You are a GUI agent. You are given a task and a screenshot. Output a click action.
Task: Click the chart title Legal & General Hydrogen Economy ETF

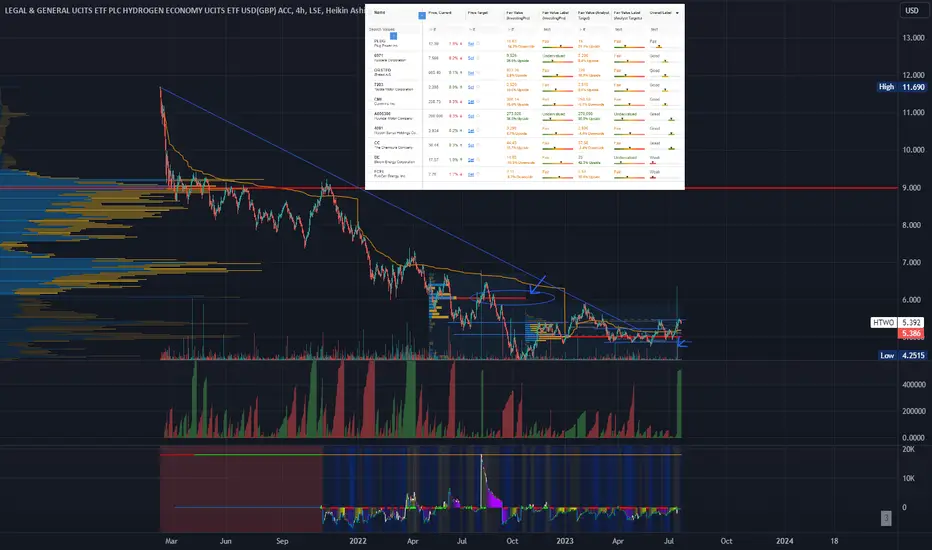(x=184, y=10)
